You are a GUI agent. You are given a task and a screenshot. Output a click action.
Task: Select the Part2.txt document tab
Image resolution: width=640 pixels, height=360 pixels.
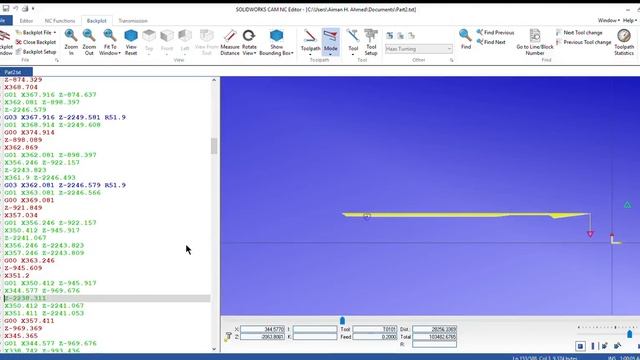(15, 72)
